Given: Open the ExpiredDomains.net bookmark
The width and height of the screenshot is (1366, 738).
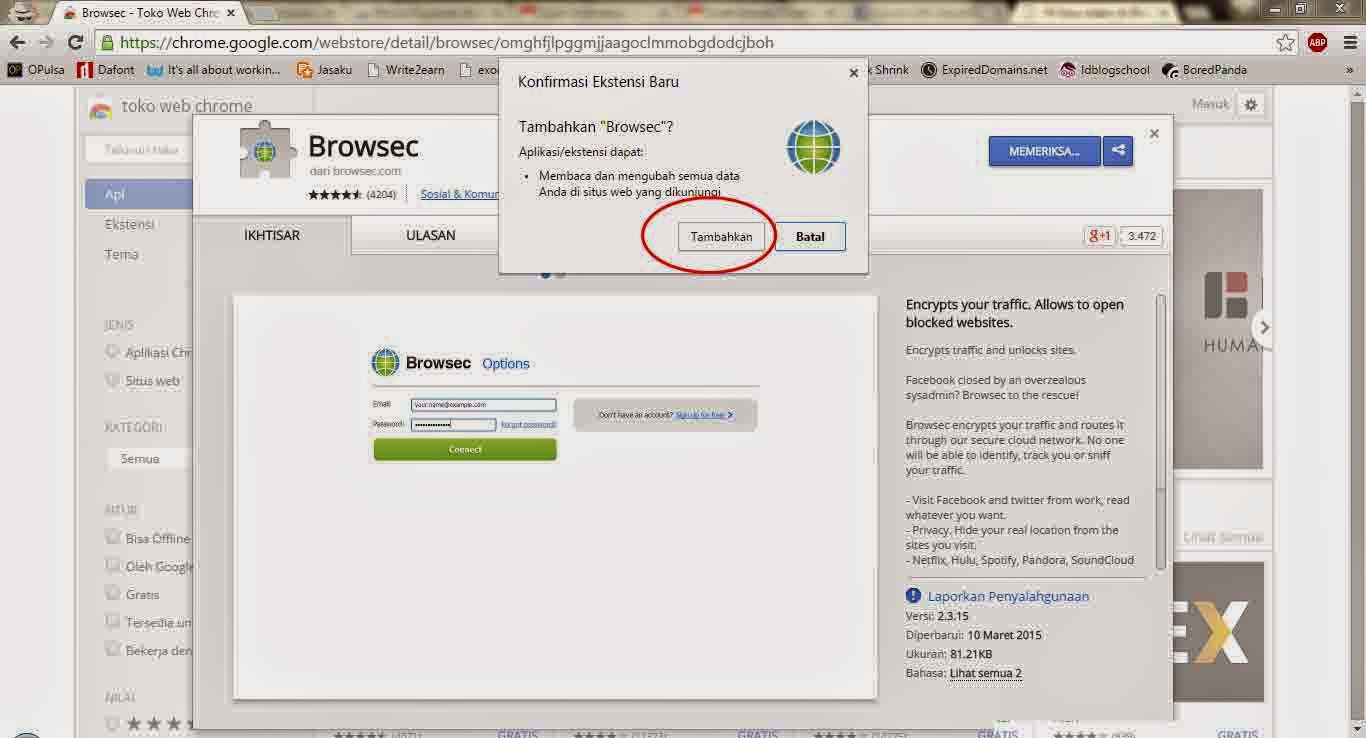Looking at the screenshot, I should (984, 70).
